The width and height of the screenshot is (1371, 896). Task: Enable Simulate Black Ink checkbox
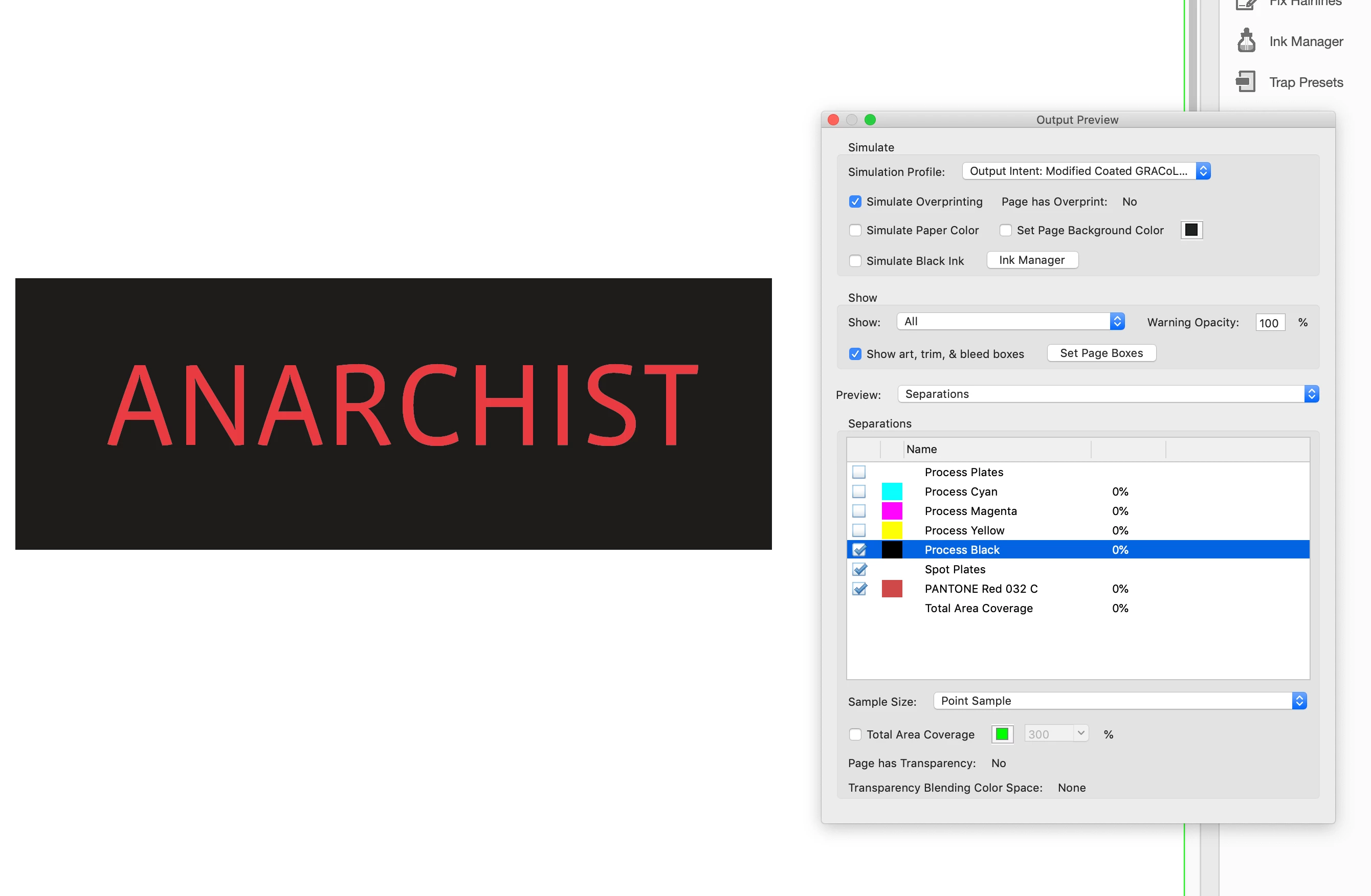pyautogui.click(x=855, y=261)
